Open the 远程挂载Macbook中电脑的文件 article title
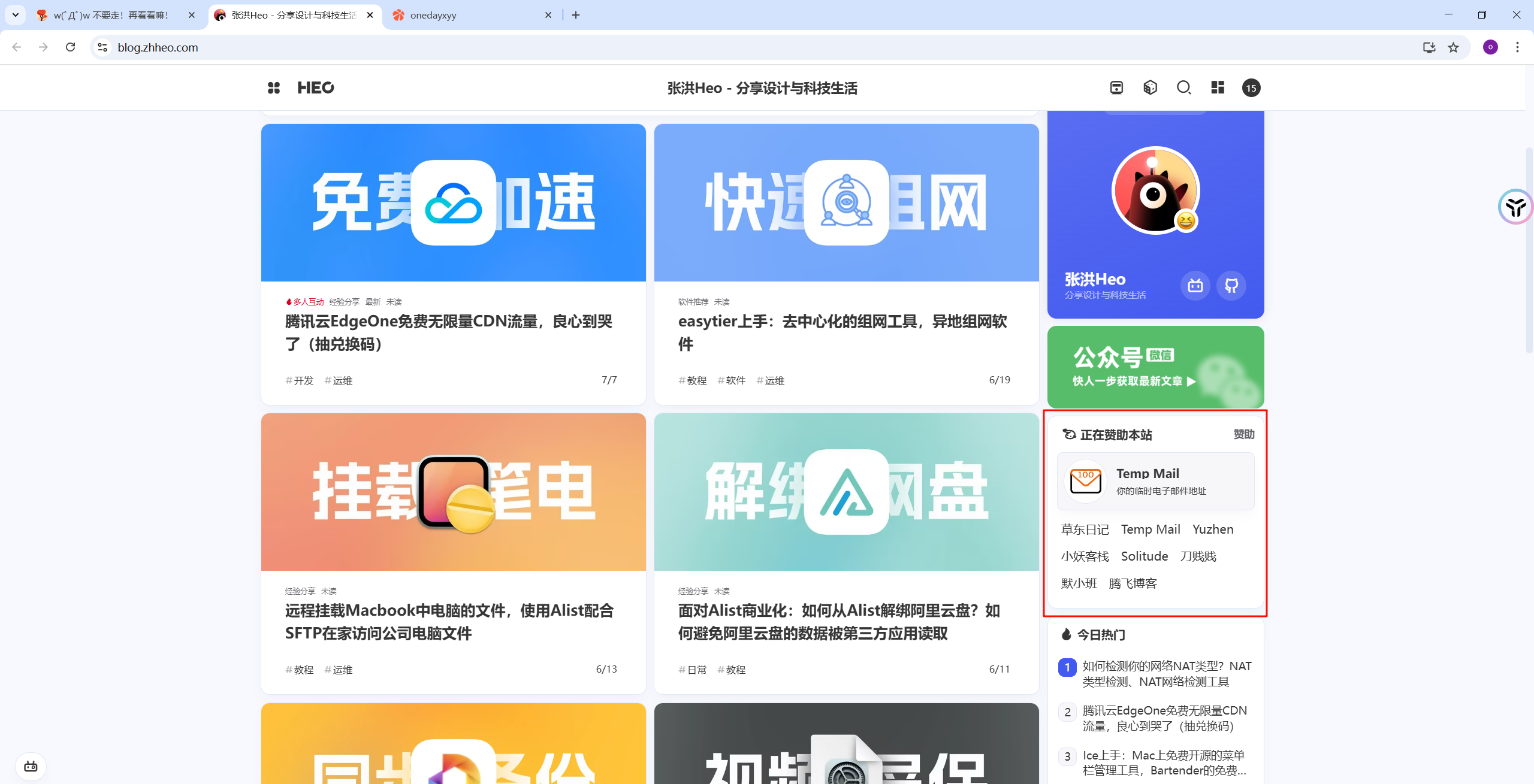The width and height of the screenshot is (1534, 784). [449, 622]
